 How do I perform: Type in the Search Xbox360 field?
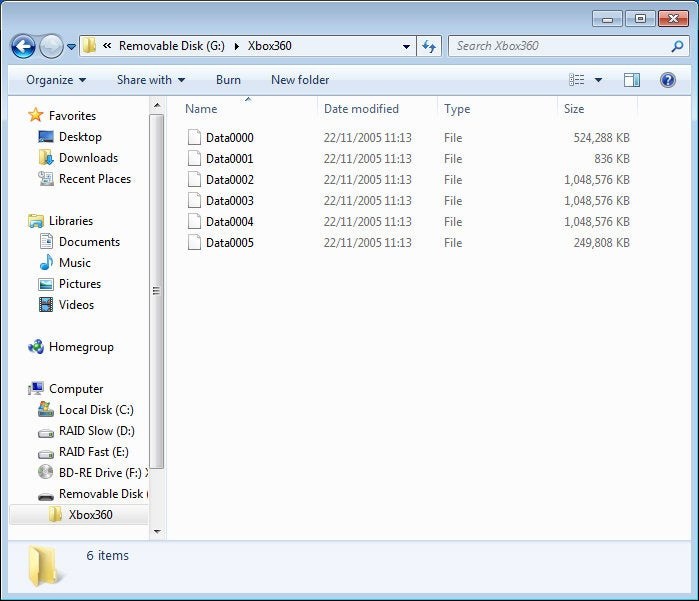[560, 46]
